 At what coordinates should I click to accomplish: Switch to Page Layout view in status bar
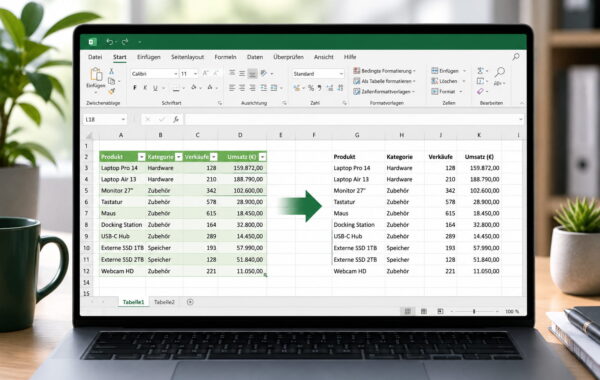424,312
